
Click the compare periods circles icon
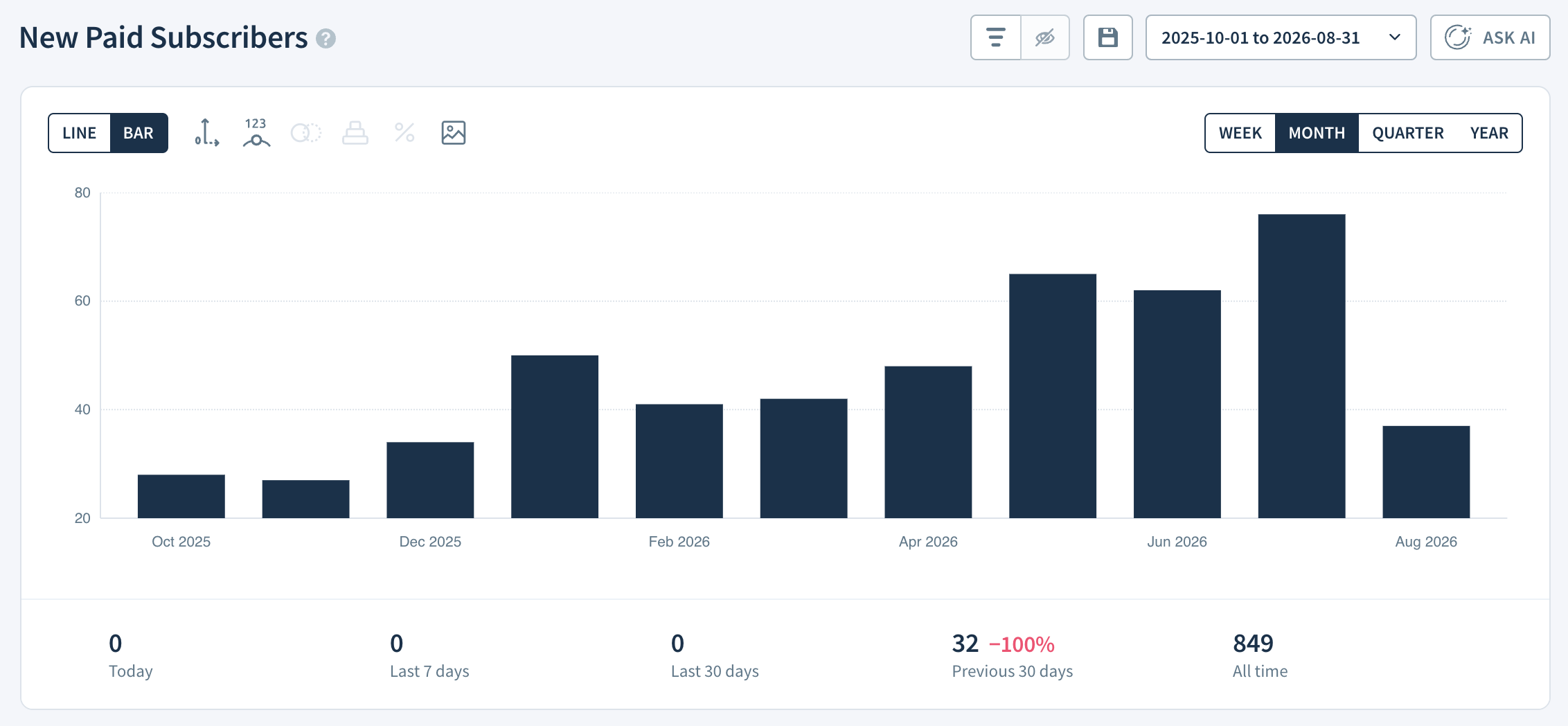click(305, 132)
